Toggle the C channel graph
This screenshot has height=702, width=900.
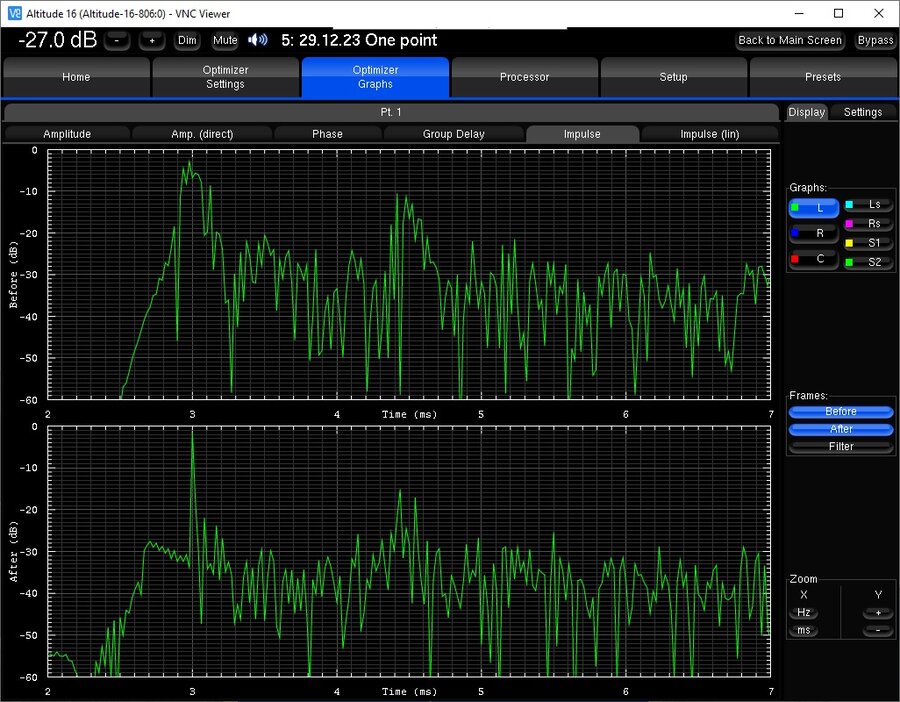pyautogui.click(x=814, y=259)
